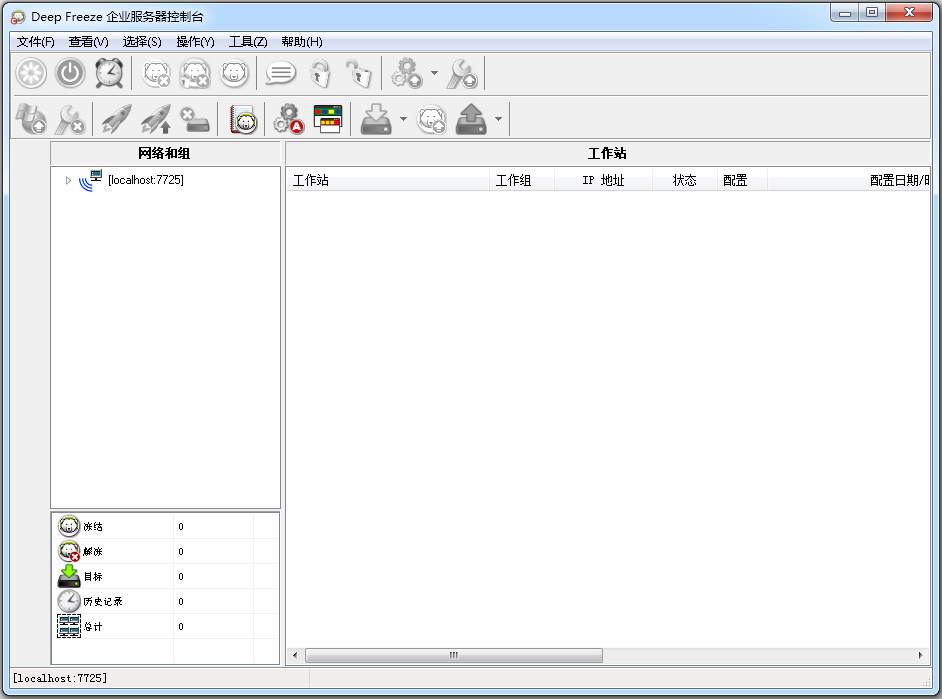Open the 查看(V) menu
942x699 pixels.
[x=88, y=42]
